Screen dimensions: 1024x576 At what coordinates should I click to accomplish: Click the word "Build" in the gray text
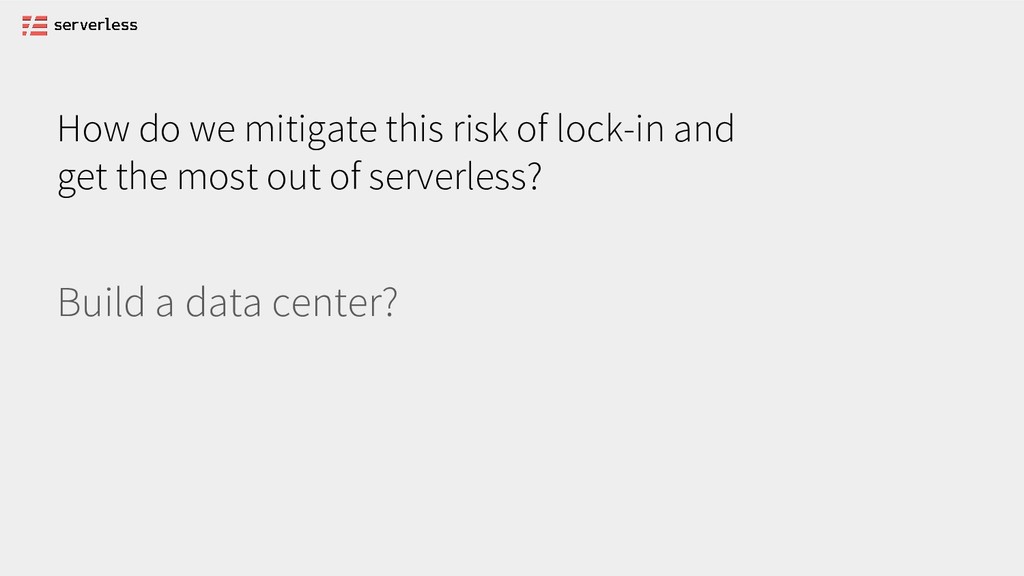(101, 302)
